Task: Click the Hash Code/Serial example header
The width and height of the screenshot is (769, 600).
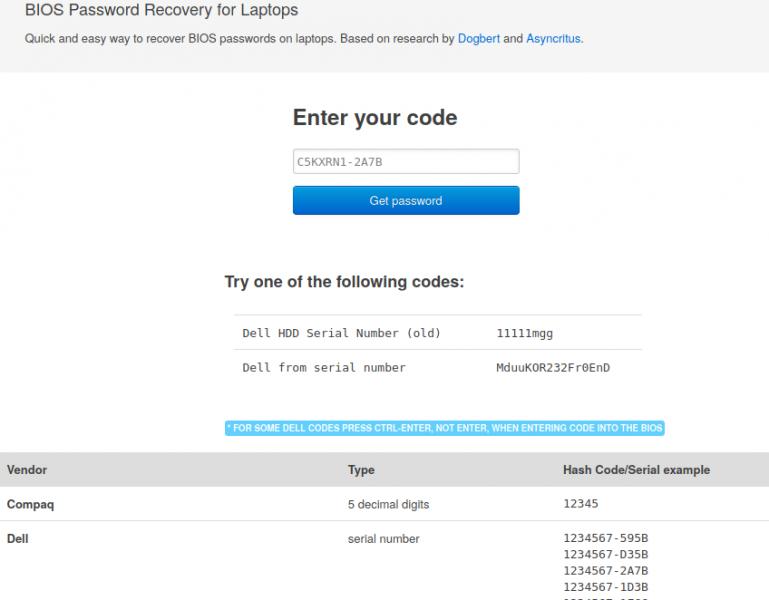Action: pyautogui.click(x=636, y=470)
